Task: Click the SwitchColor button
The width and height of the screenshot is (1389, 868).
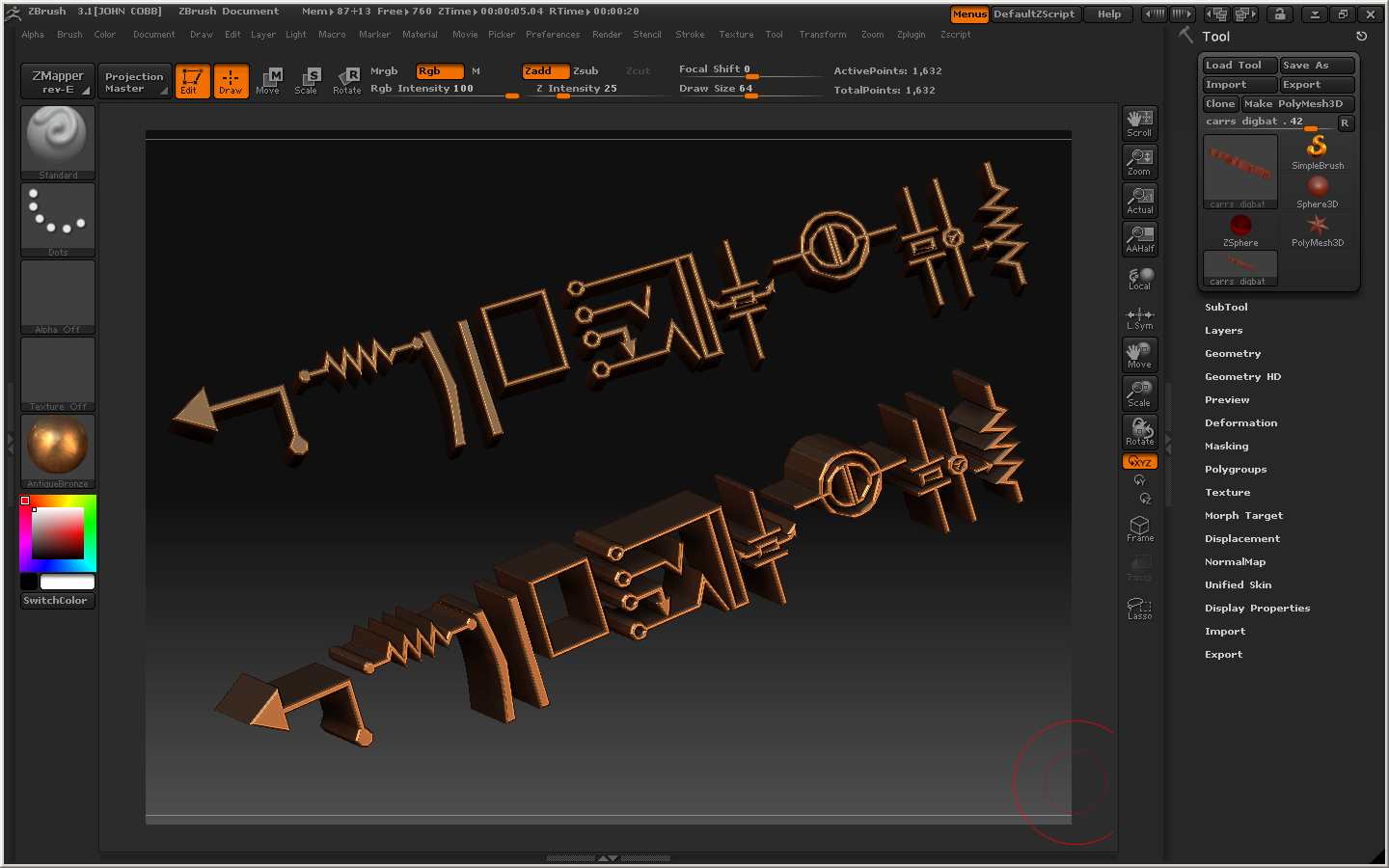Action: [x=58, y=600]
